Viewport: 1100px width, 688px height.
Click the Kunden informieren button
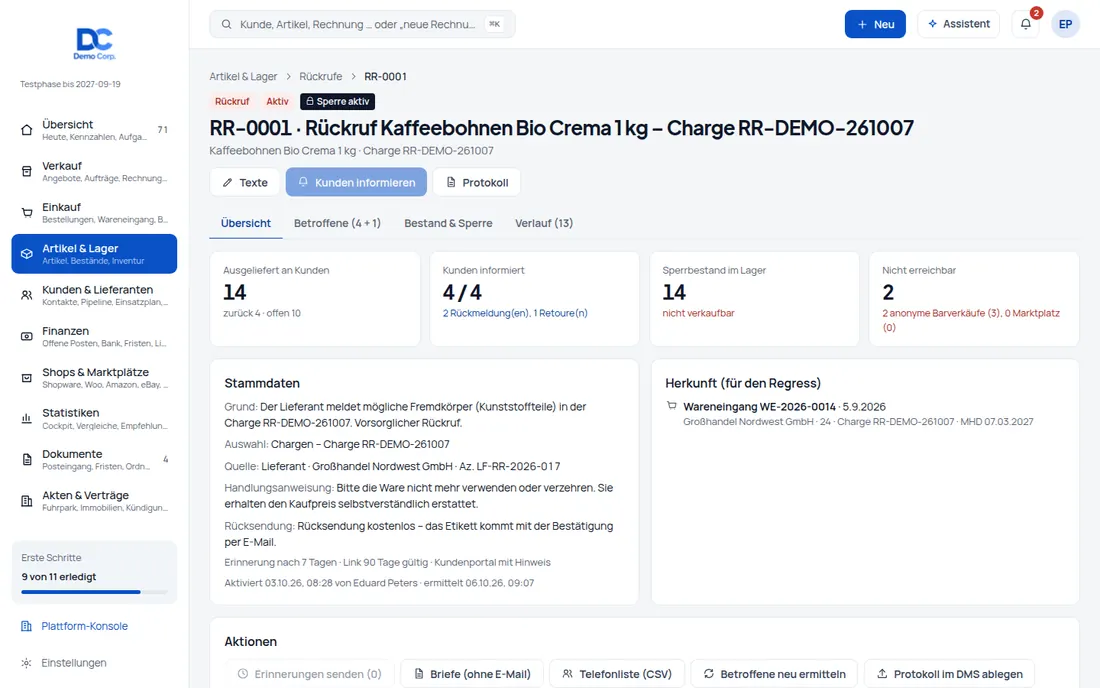[x=356, y=182]
